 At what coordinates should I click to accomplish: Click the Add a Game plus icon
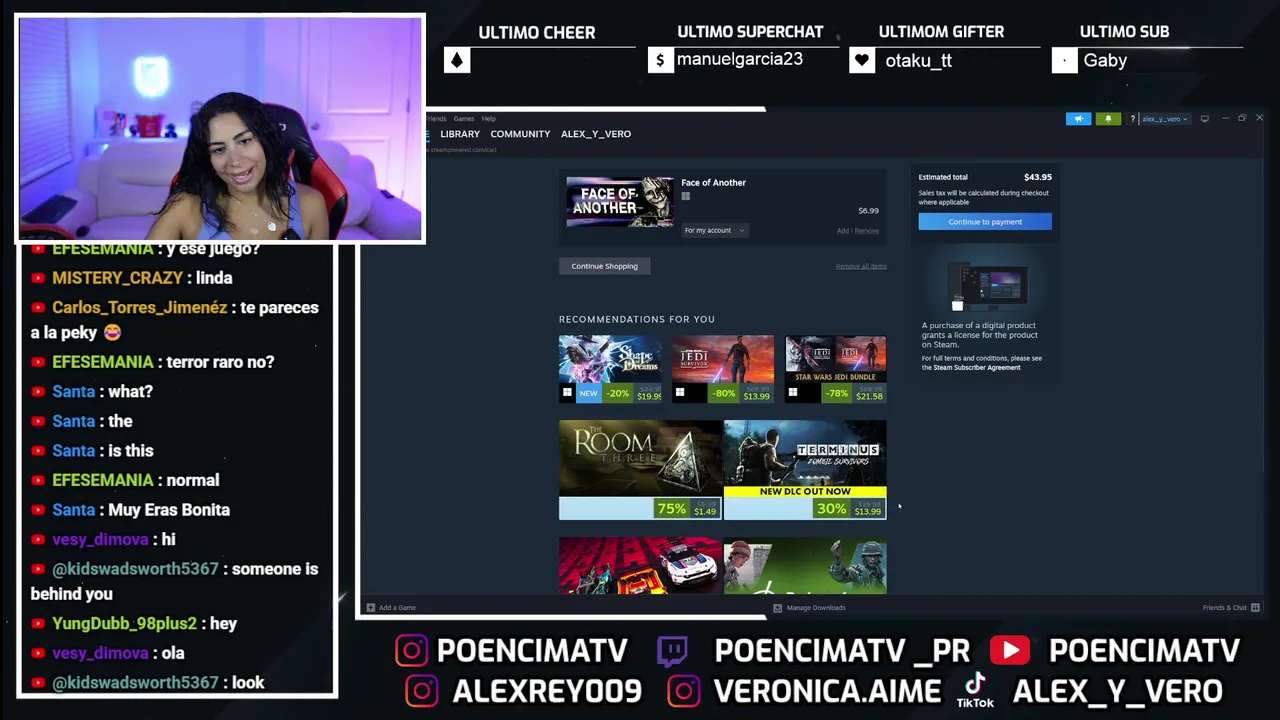point(370,608)
